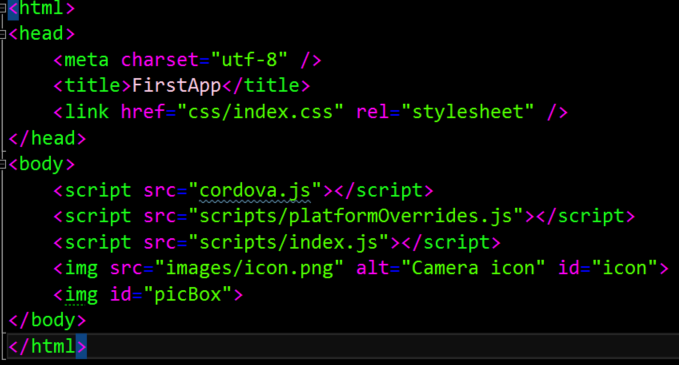Click the underlined cordova.js path

[x=255, y=191]
